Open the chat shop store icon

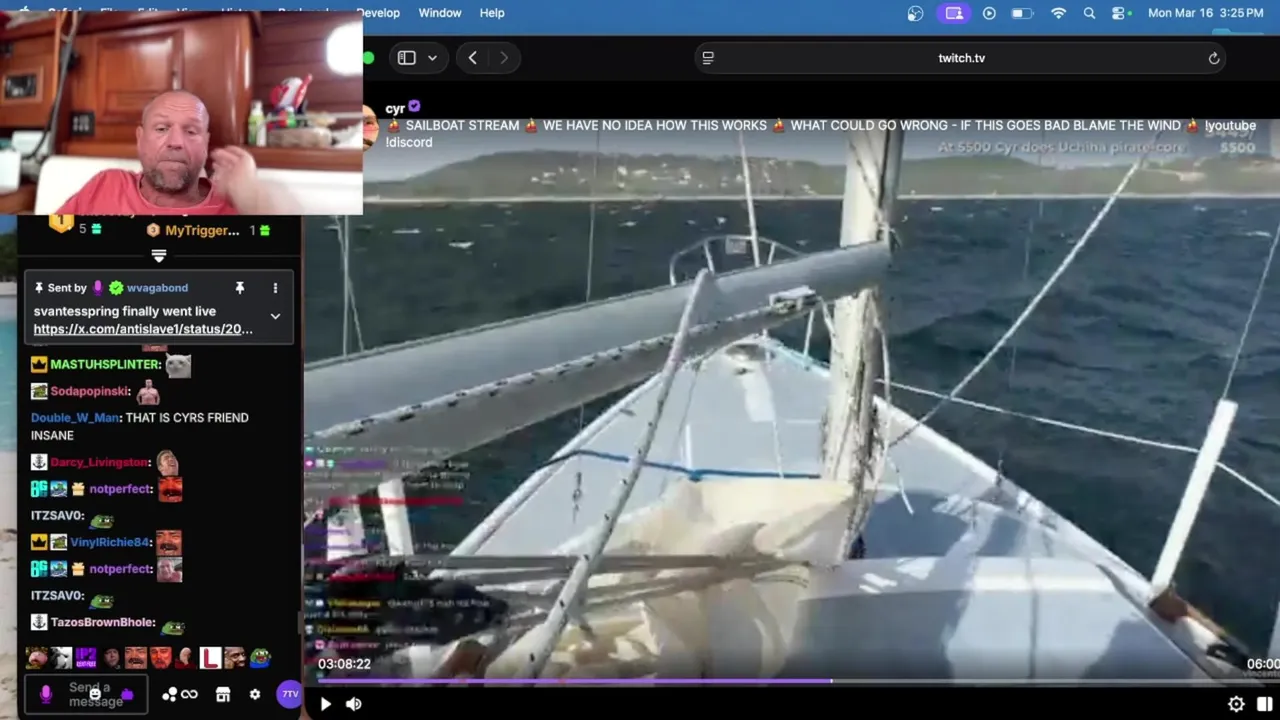coord(223,694)
